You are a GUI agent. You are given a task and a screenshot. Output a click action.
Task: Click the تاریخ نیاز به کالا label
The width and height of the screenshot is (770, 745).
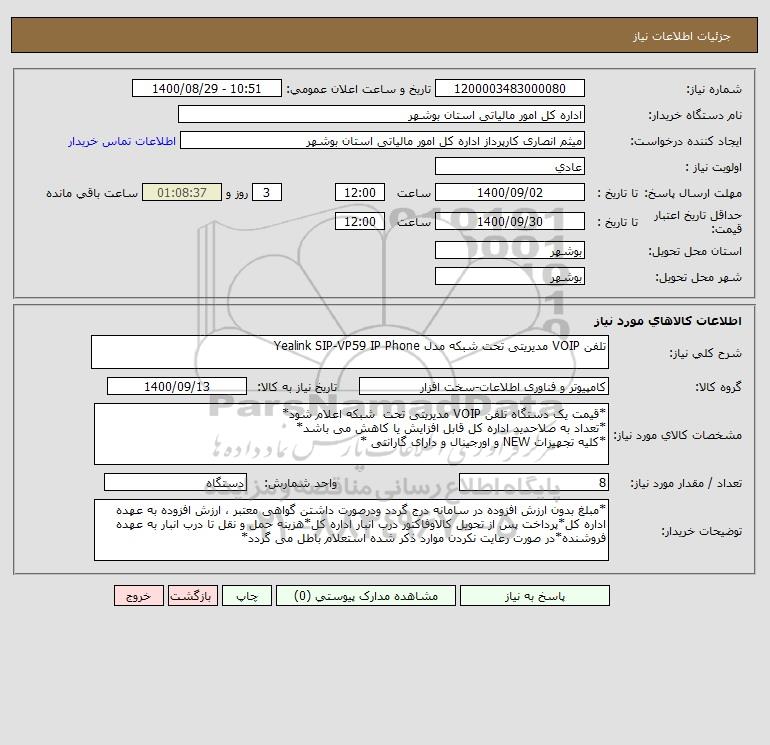[297, 387]
